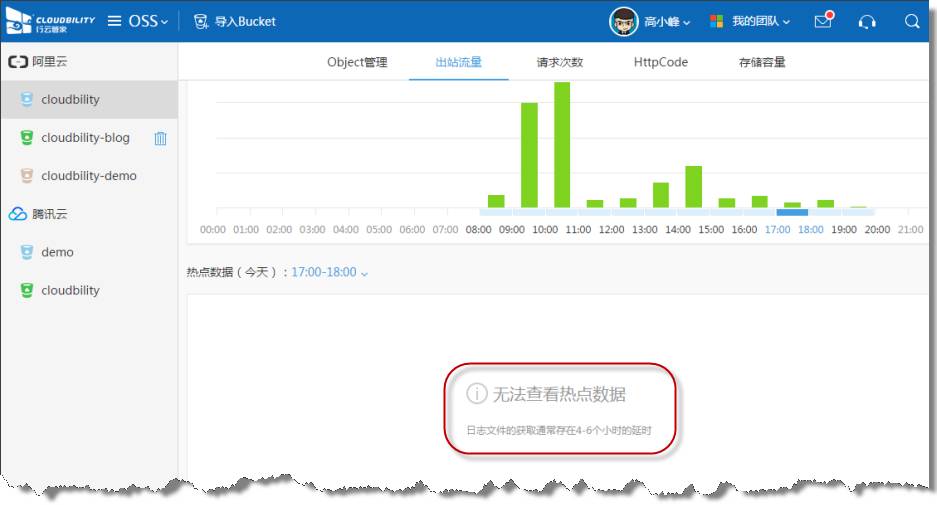Select the highlighted 17:00 timeline segment

[x=792, y=212]
